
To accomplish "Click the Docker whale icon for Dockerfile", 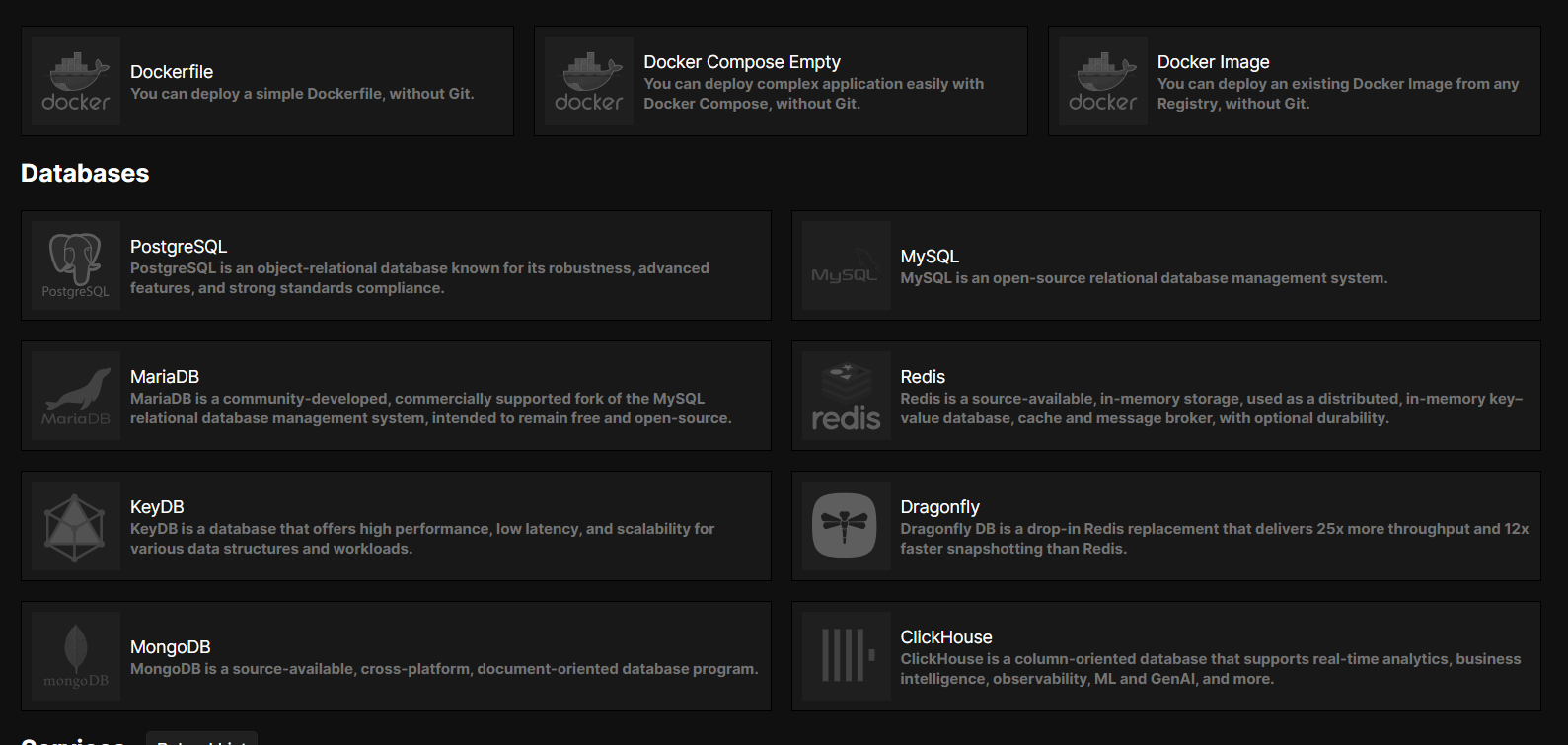I will (76, 81).
